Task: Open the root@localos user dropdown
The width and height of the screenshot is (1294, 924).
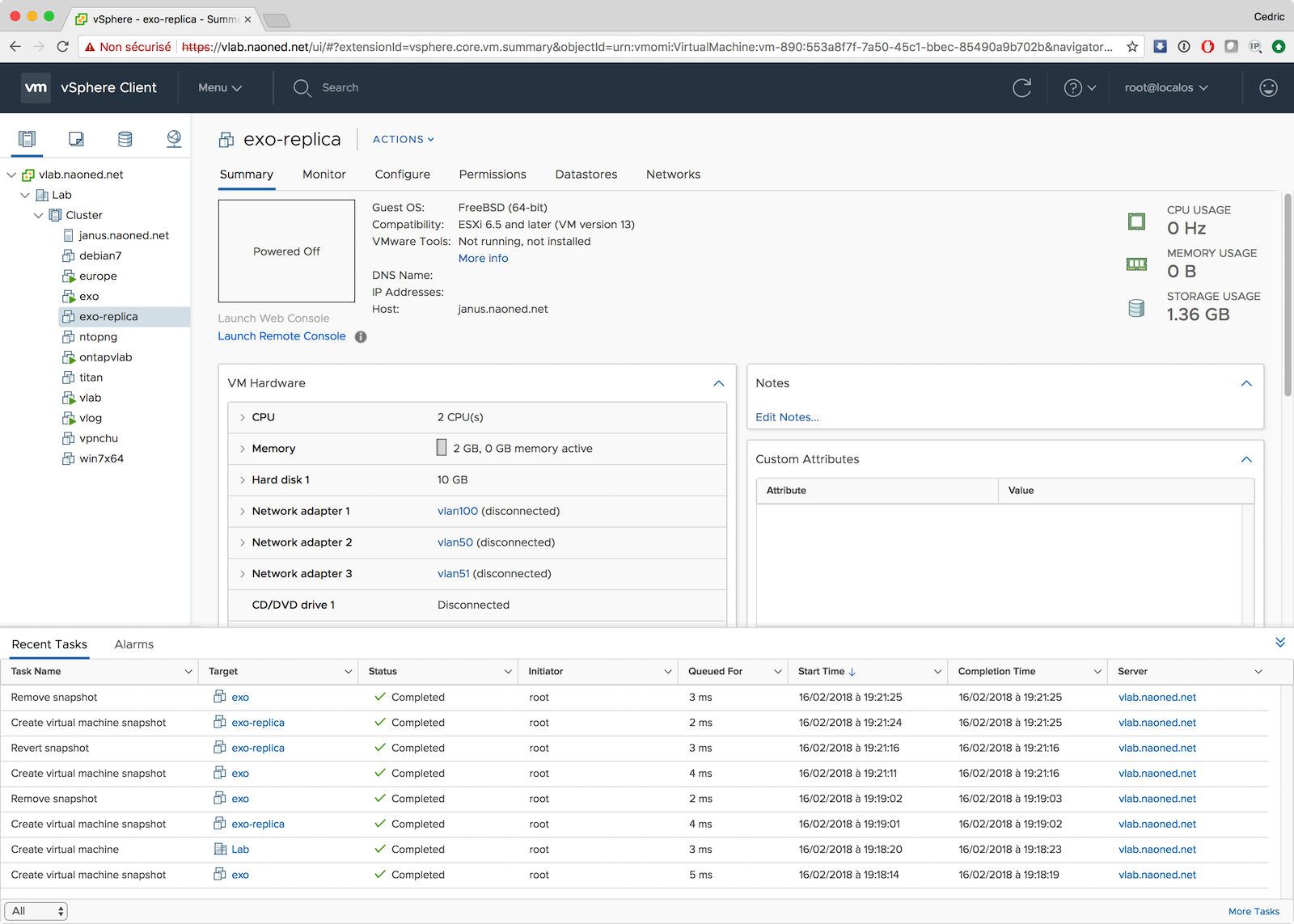Action: pyautogui.click(x=1165, y=88)
